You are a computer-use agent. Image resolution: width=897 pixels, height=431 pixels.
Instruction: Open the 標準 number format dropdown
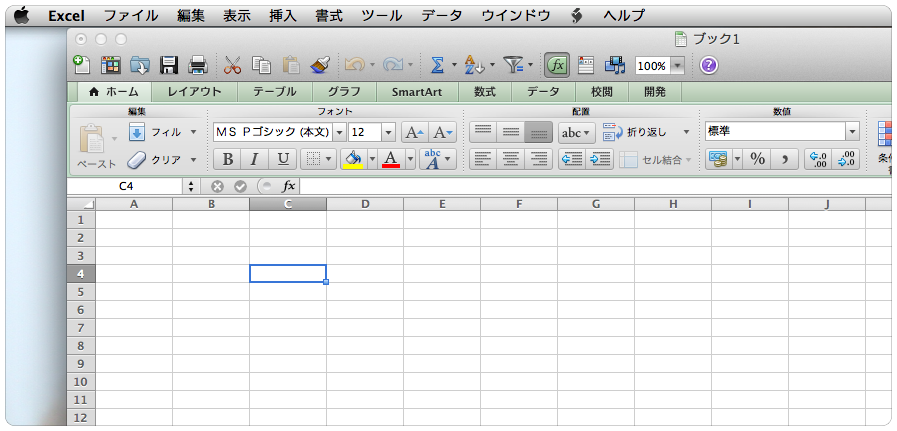point(853,132)
